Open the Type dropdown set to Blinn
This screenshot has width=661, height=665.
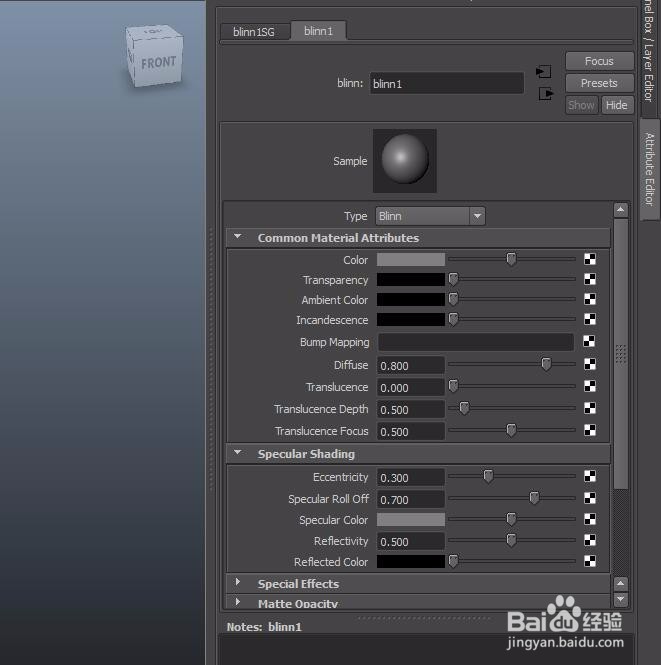[430, 216]
